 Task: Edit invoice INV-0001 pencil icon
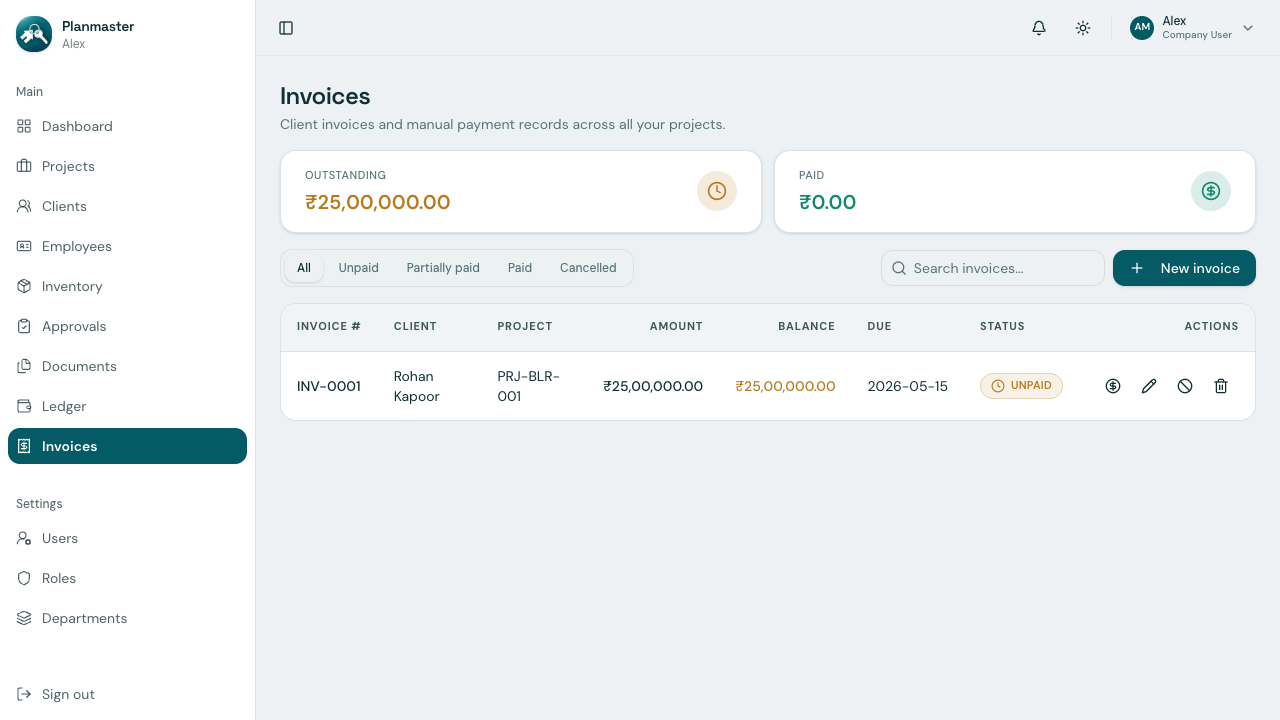tap(1149, 386)
